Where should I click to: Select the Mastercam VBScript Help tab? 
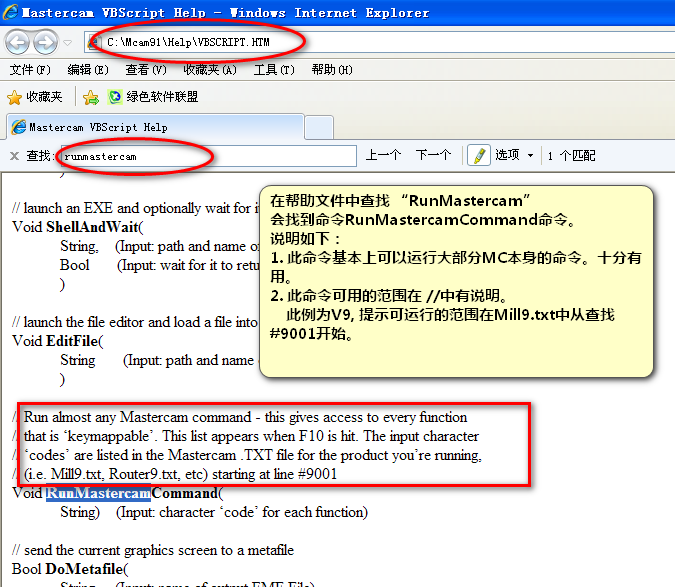pyautogui.click(x=155, y=127)
